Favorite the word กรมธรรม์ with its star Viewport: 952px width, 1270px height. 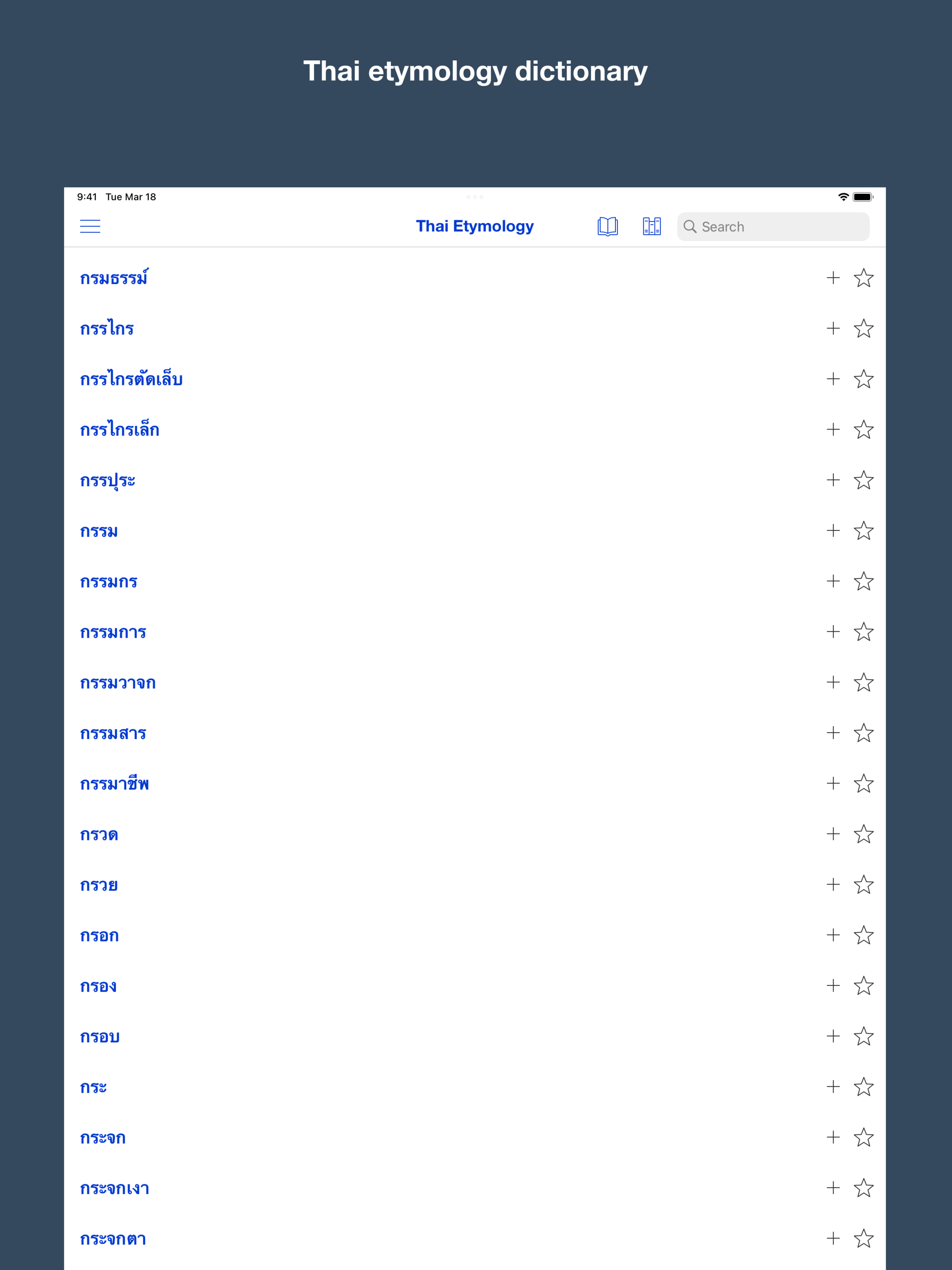(864, 278)
